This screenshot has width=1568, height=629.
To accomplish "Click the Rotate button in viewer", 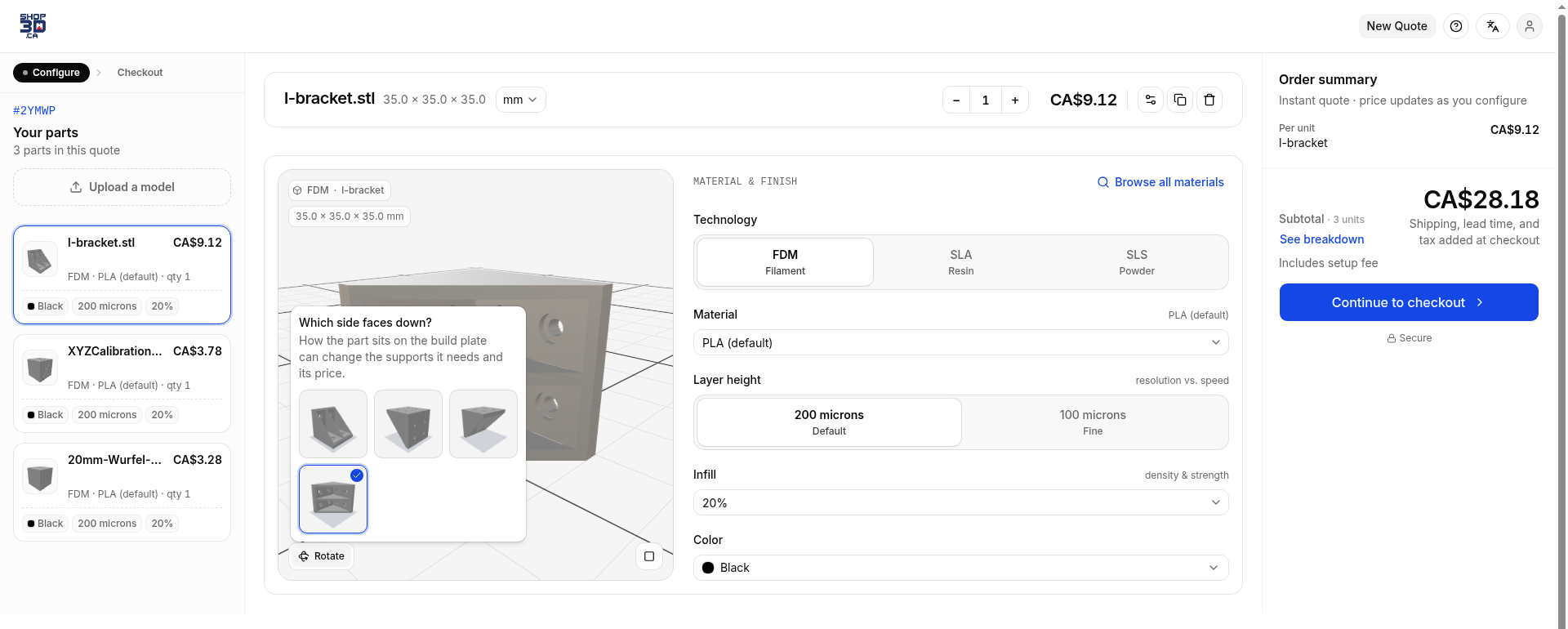I will (x=322, y=556).
